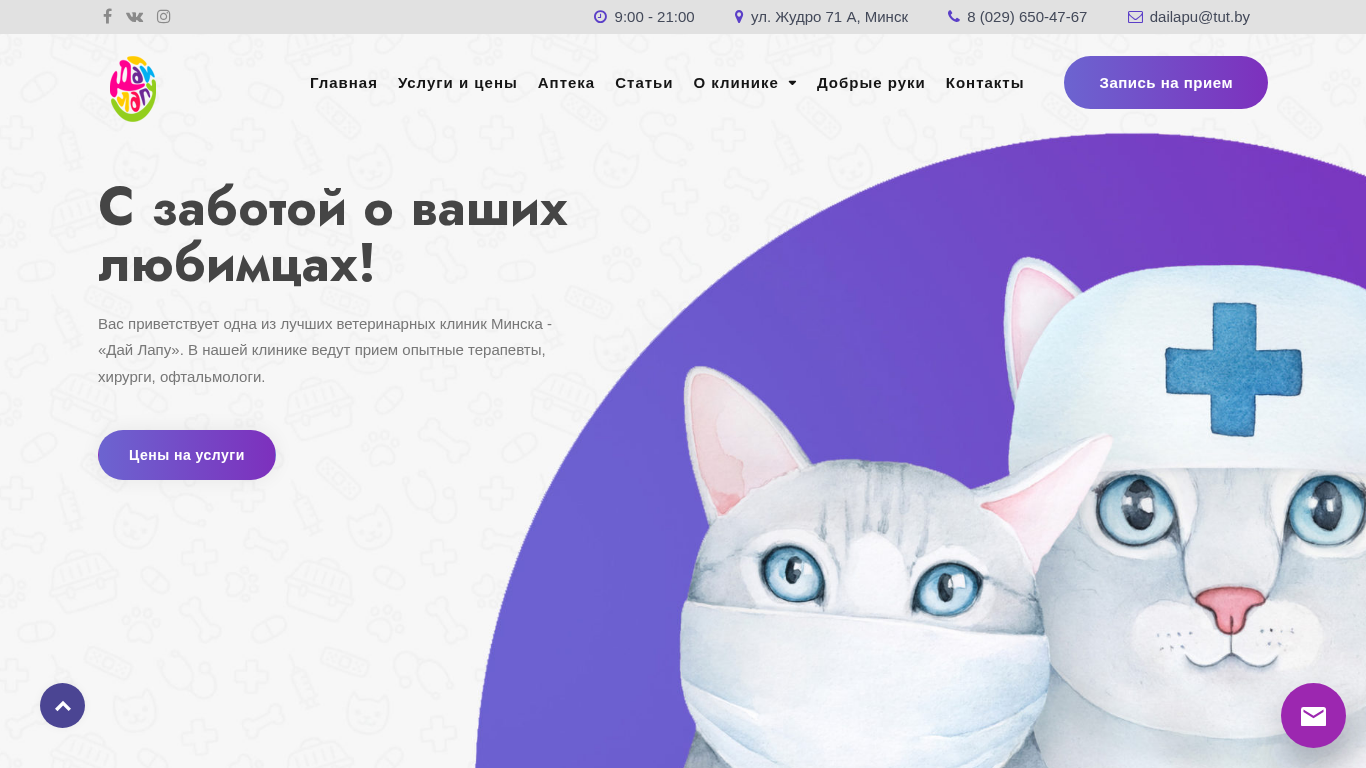Click the Запись на прием button
The height and width of the screenshot is (768, 1366).
(1166, 82)
